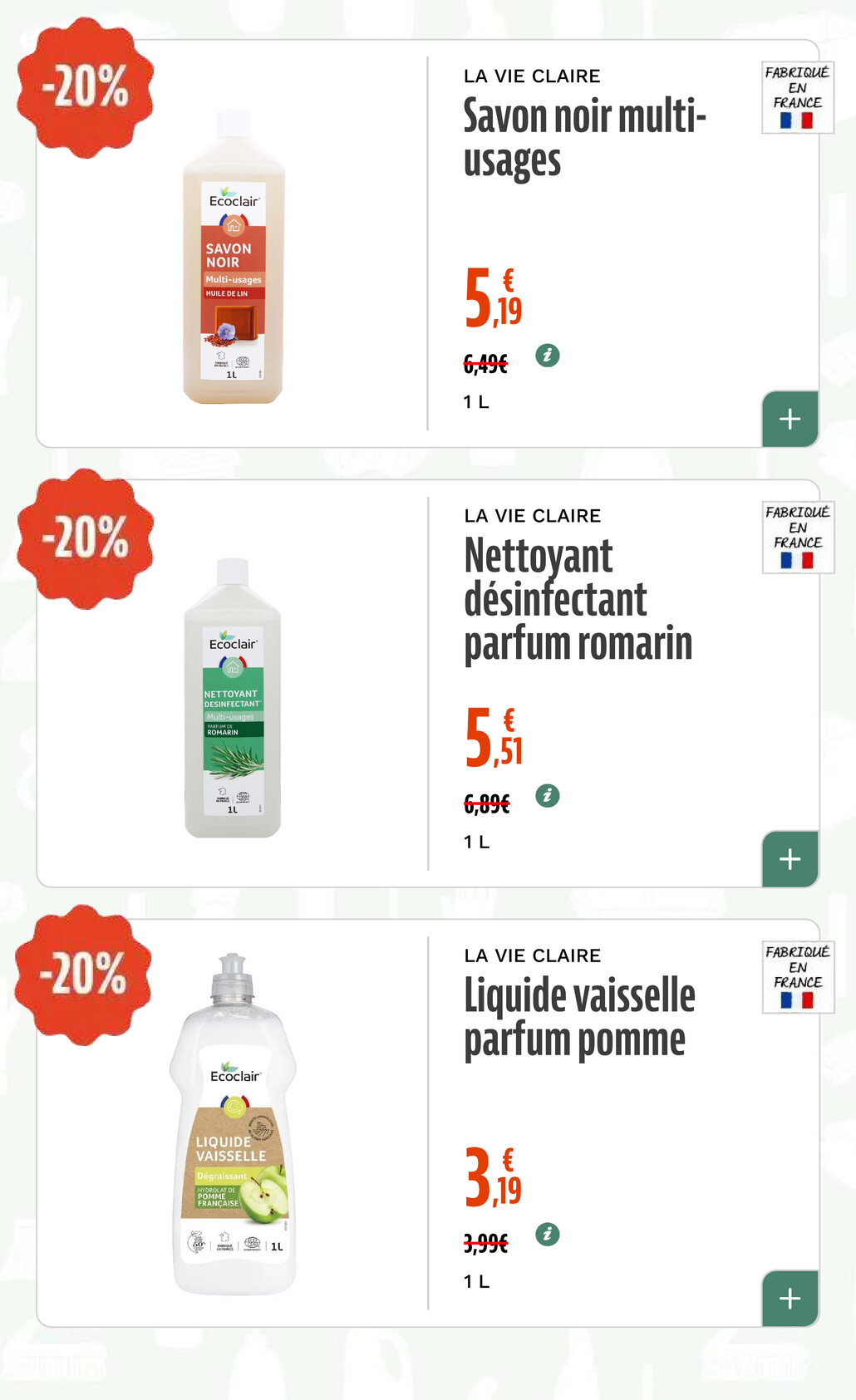Click -20% badge on Nettoyant désinfectant card
The image size is (856, 1400).
pyautogui.click(x=86, y=538)
